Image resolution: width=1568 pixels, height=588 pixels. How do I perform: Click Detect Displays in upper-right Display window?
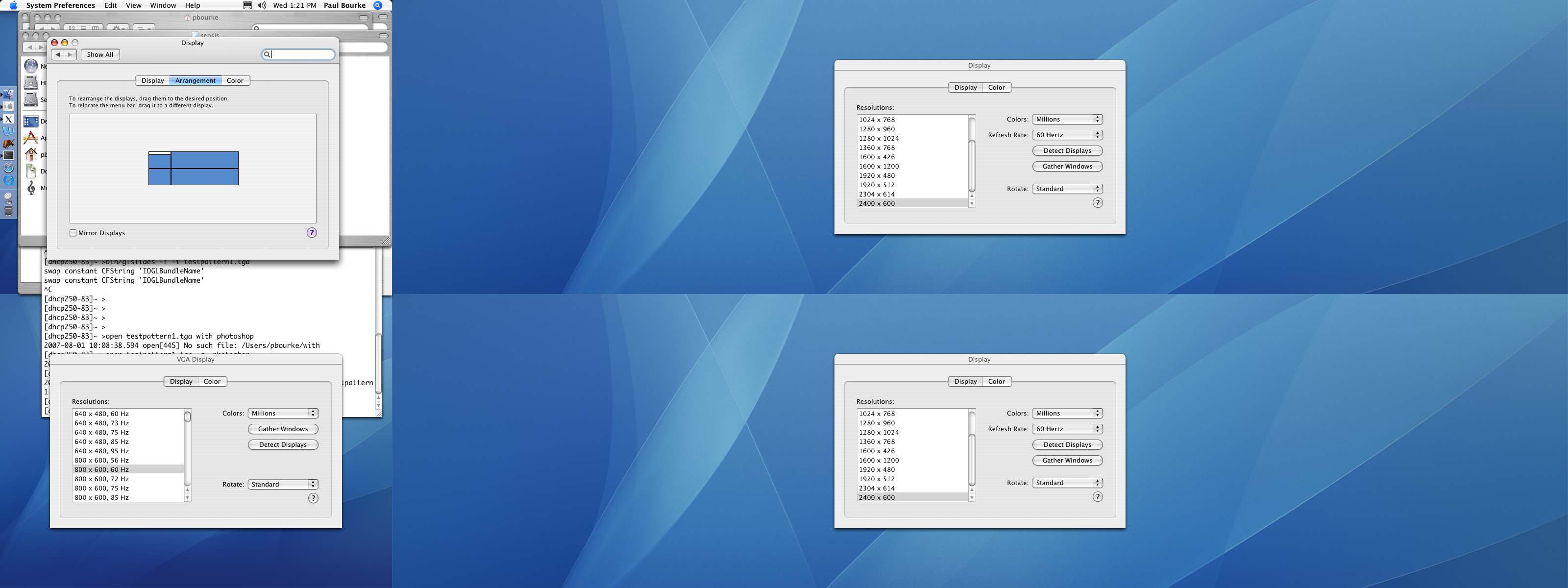point(1068,151)
